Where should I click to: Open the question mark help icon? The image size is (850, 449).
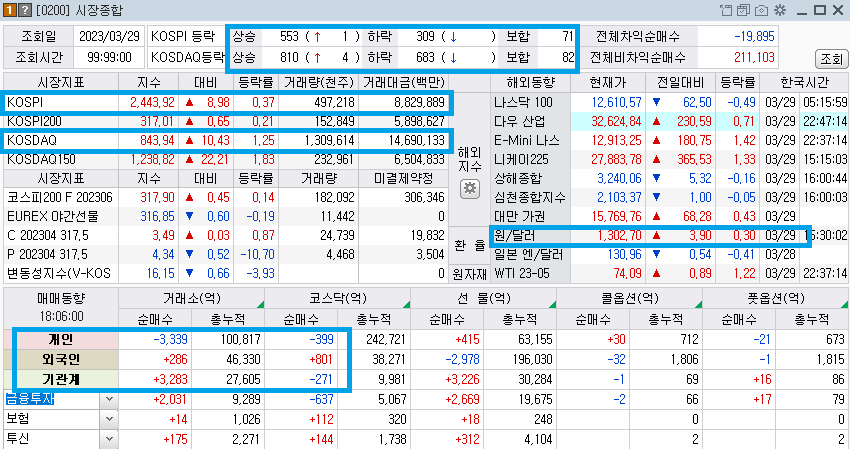pos(24,10)
